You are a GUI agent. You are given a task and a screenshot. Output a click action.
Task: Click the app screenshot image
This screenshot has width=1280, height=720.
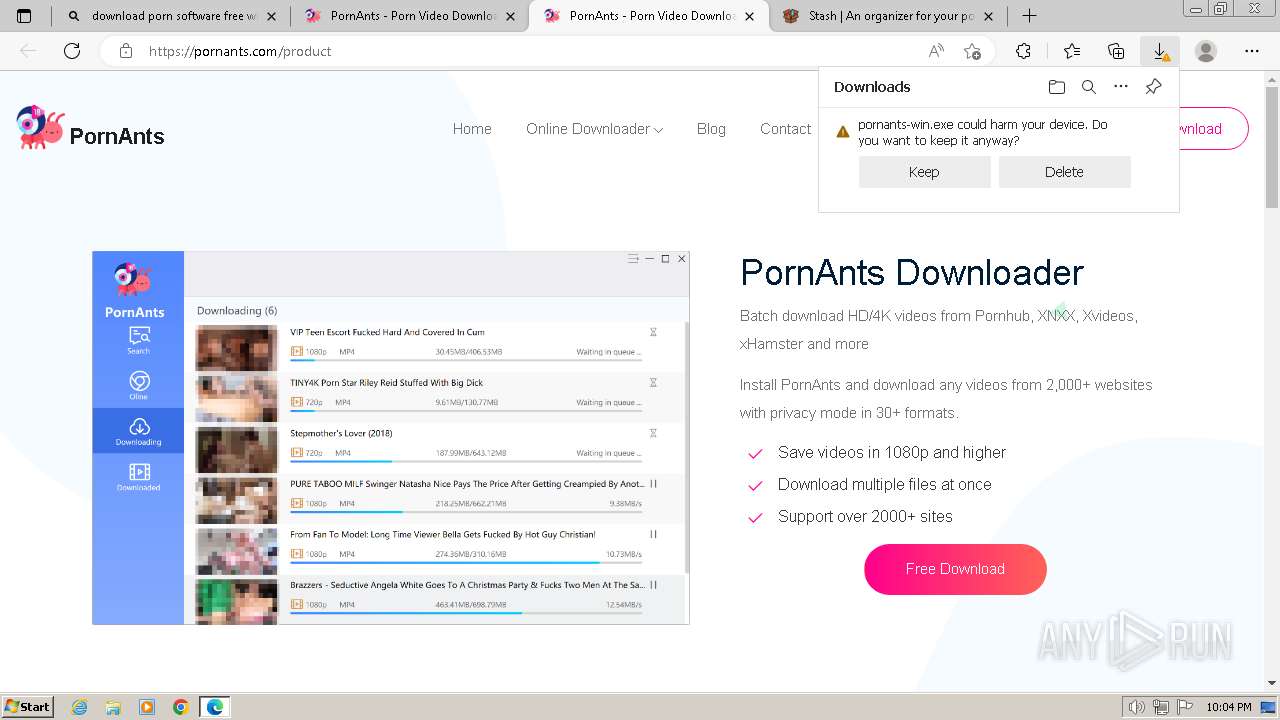(x=391, y=438)
